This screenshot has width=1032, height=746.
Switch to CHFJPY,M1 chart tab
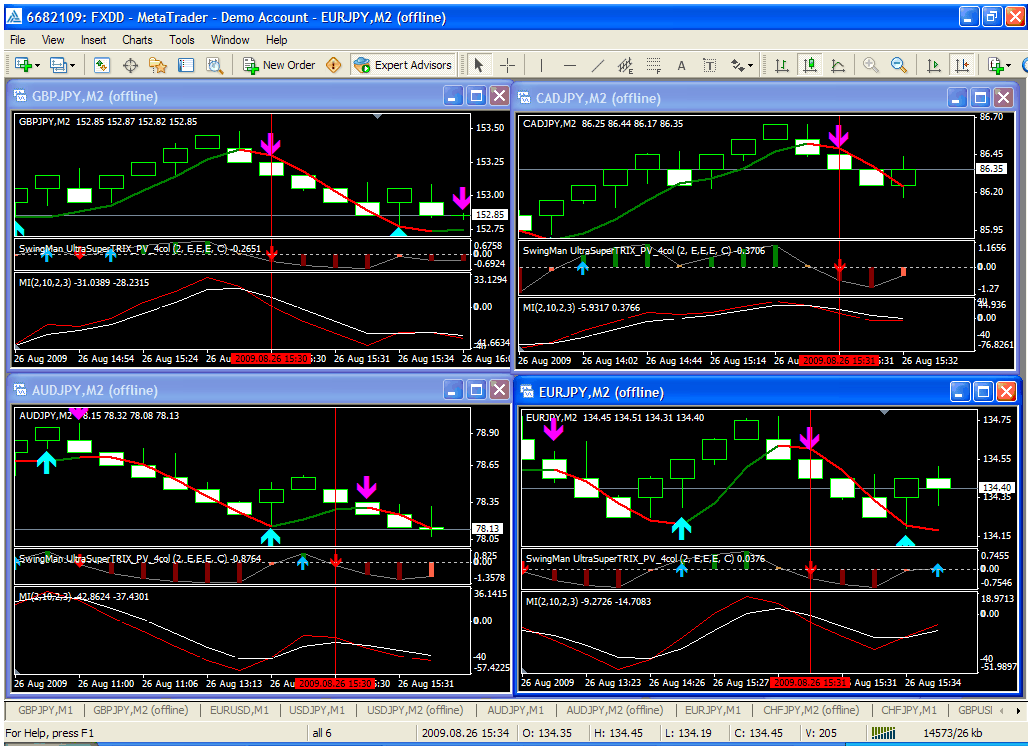[x=909, y=710]
